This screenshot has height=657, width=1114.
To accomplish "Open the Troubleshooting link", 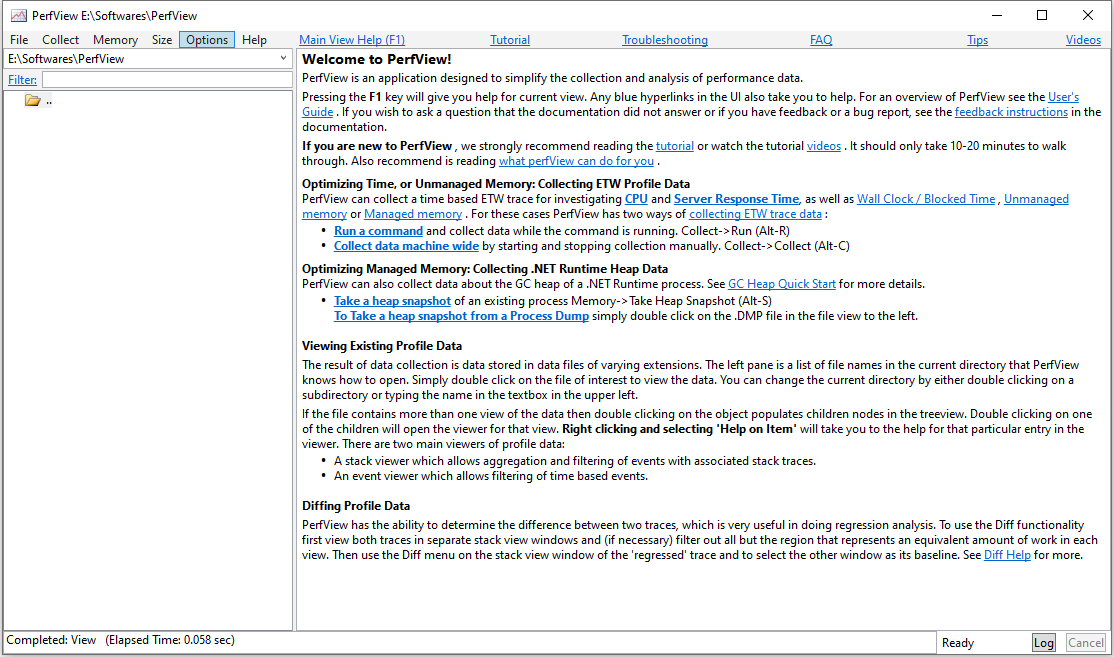I will pyautogui.click(x=665, y=40).
